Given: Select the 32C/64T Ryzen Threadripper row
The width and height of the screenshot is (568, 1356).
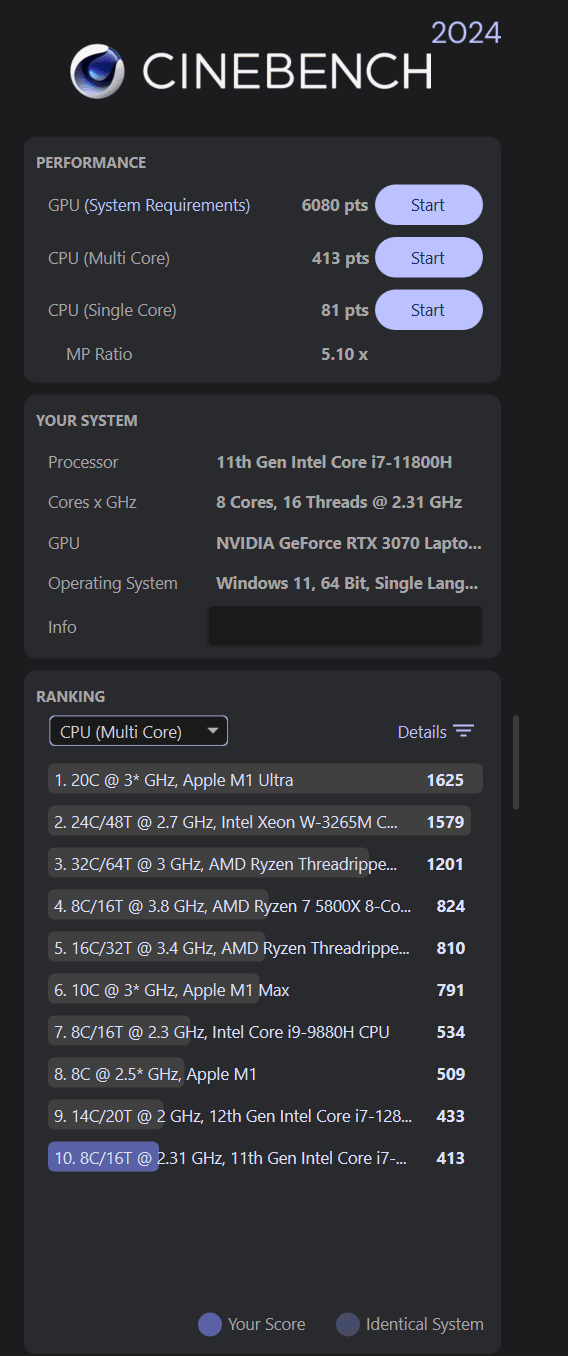Looking at the screenshot, I should pyautogui.click(x=265, y=863).
